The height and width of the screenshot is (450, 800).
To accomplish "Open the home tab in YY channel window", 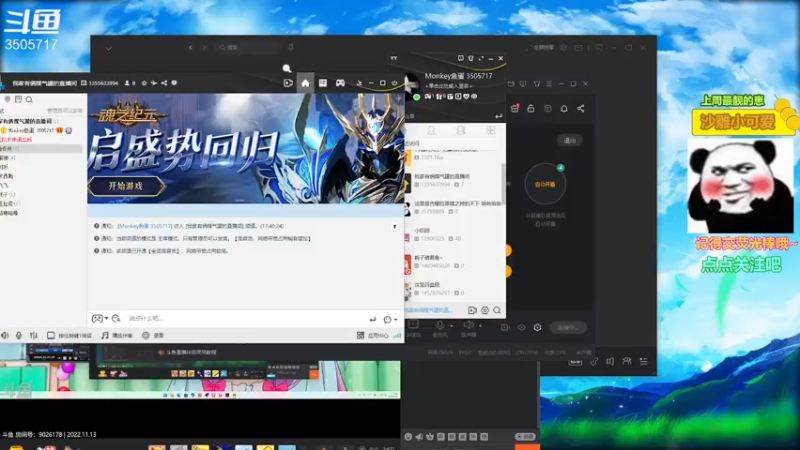I will pos(305,83).
